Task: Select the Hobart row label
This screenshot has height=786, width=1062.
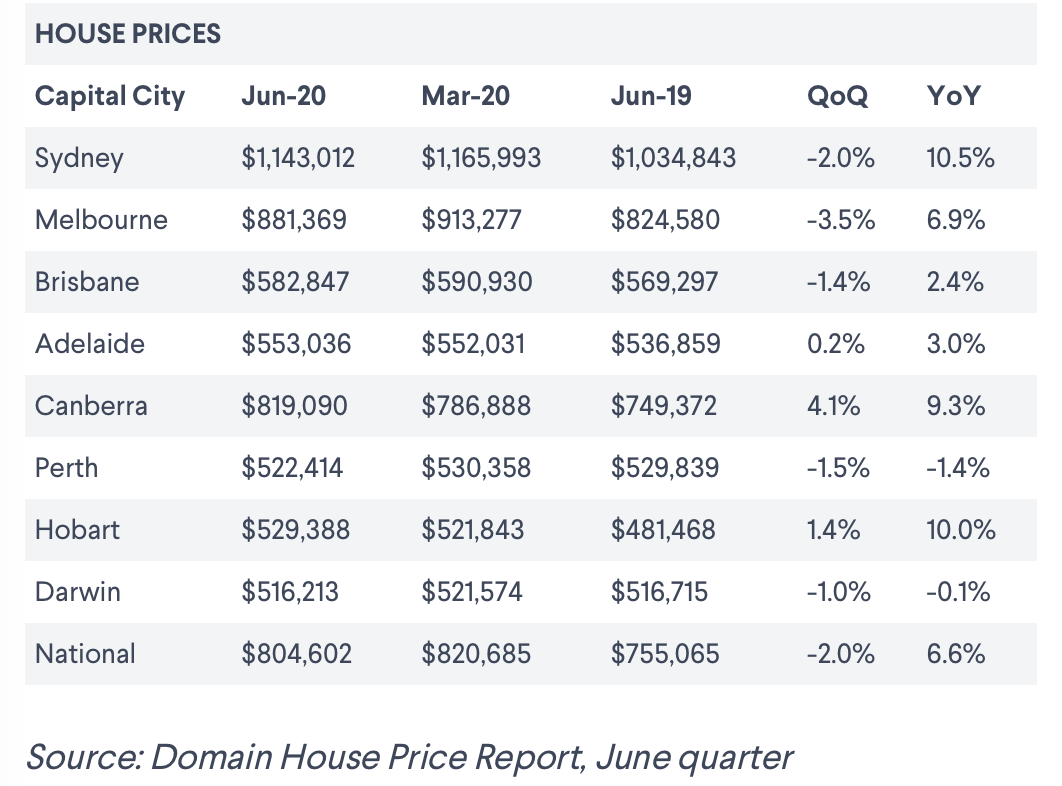Action: tap(77, 530)
